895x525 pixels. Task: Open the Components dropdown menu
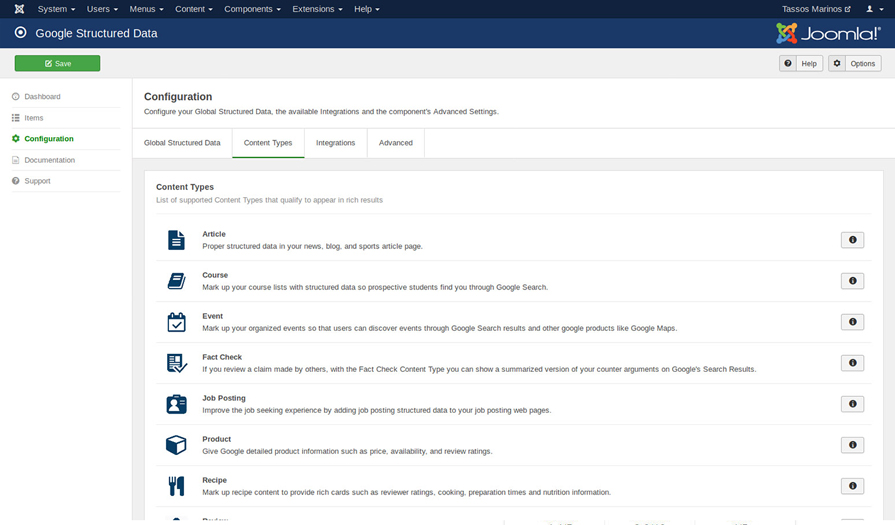[x=252, y=9]
